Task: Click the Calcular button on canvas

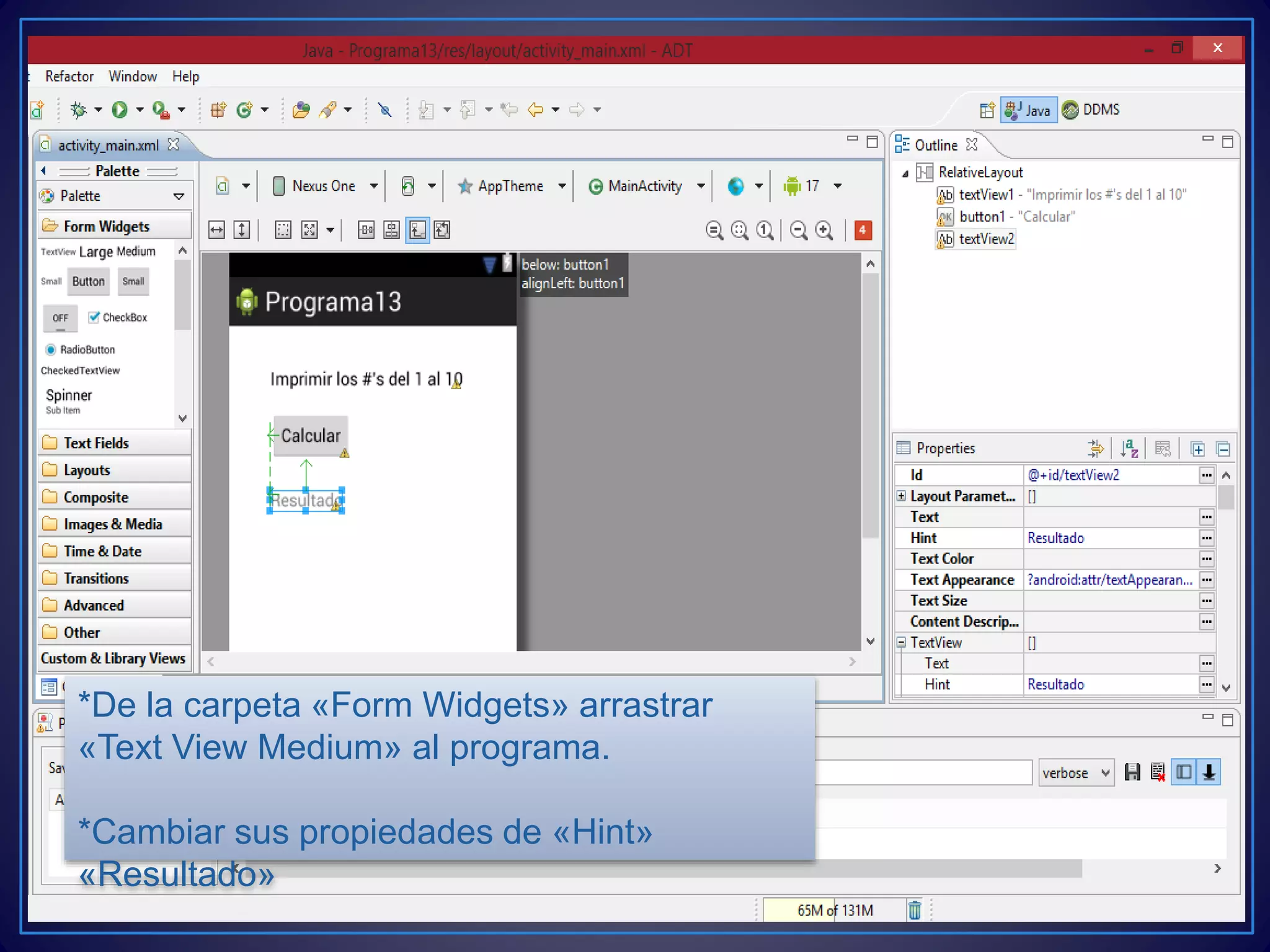Action: tap(311, 436)
